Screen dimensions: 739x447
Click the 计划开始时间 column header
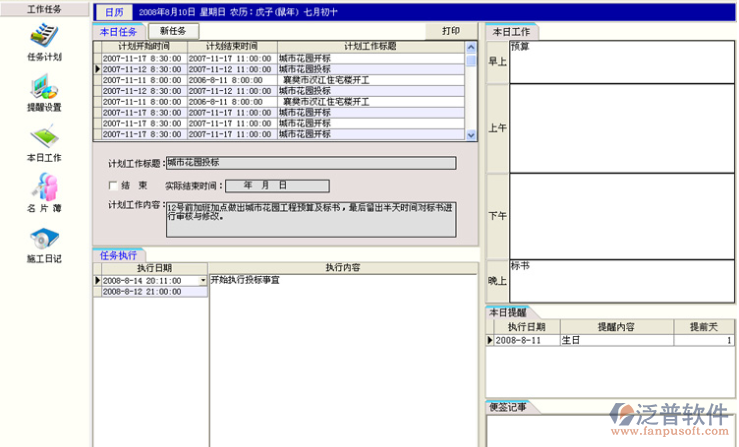click(143, 46)
